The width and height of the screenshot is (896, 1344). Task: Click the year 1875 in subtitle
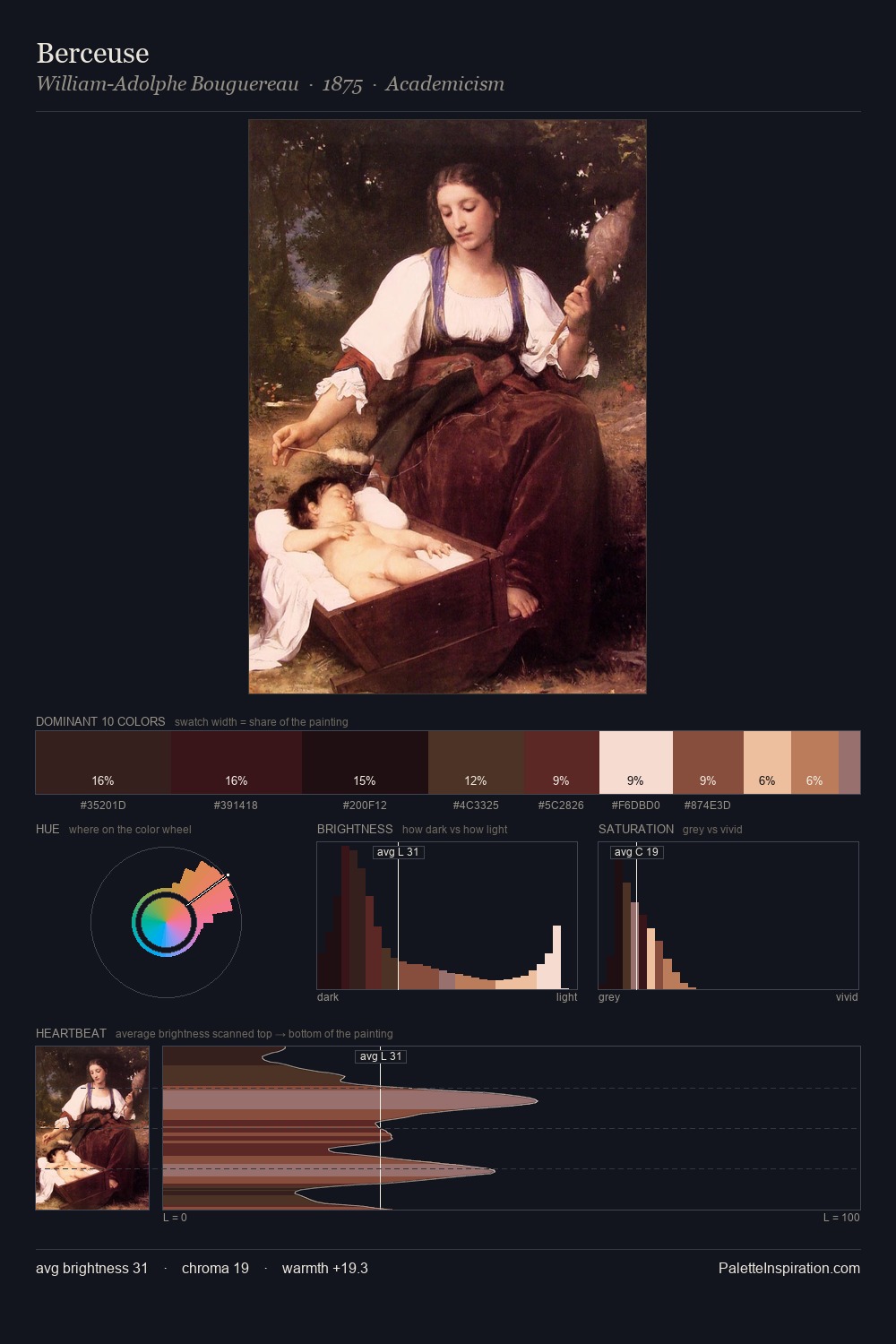342,84
